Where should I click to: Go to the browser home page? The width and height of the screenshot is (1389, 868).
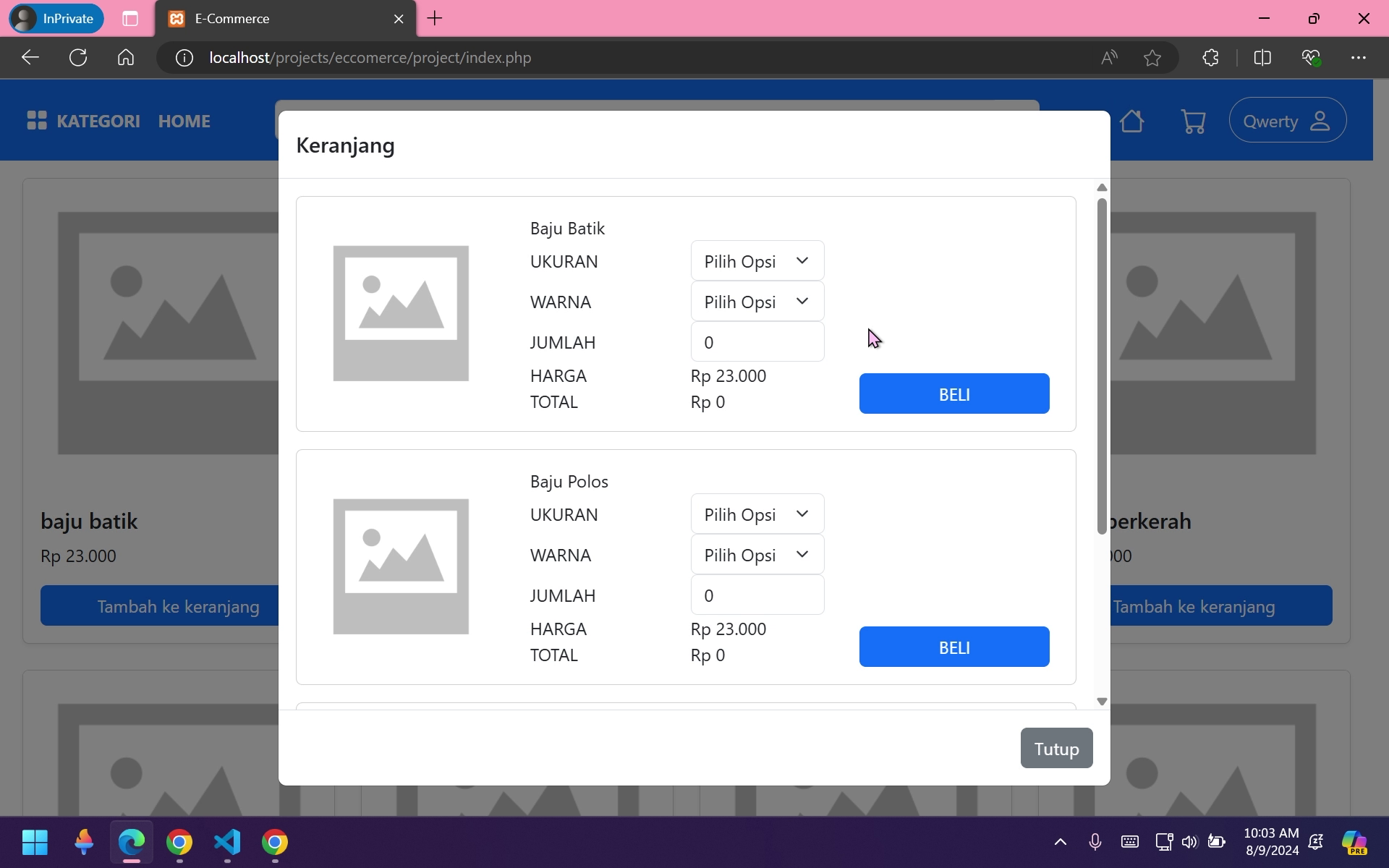(x=126, y=58)
